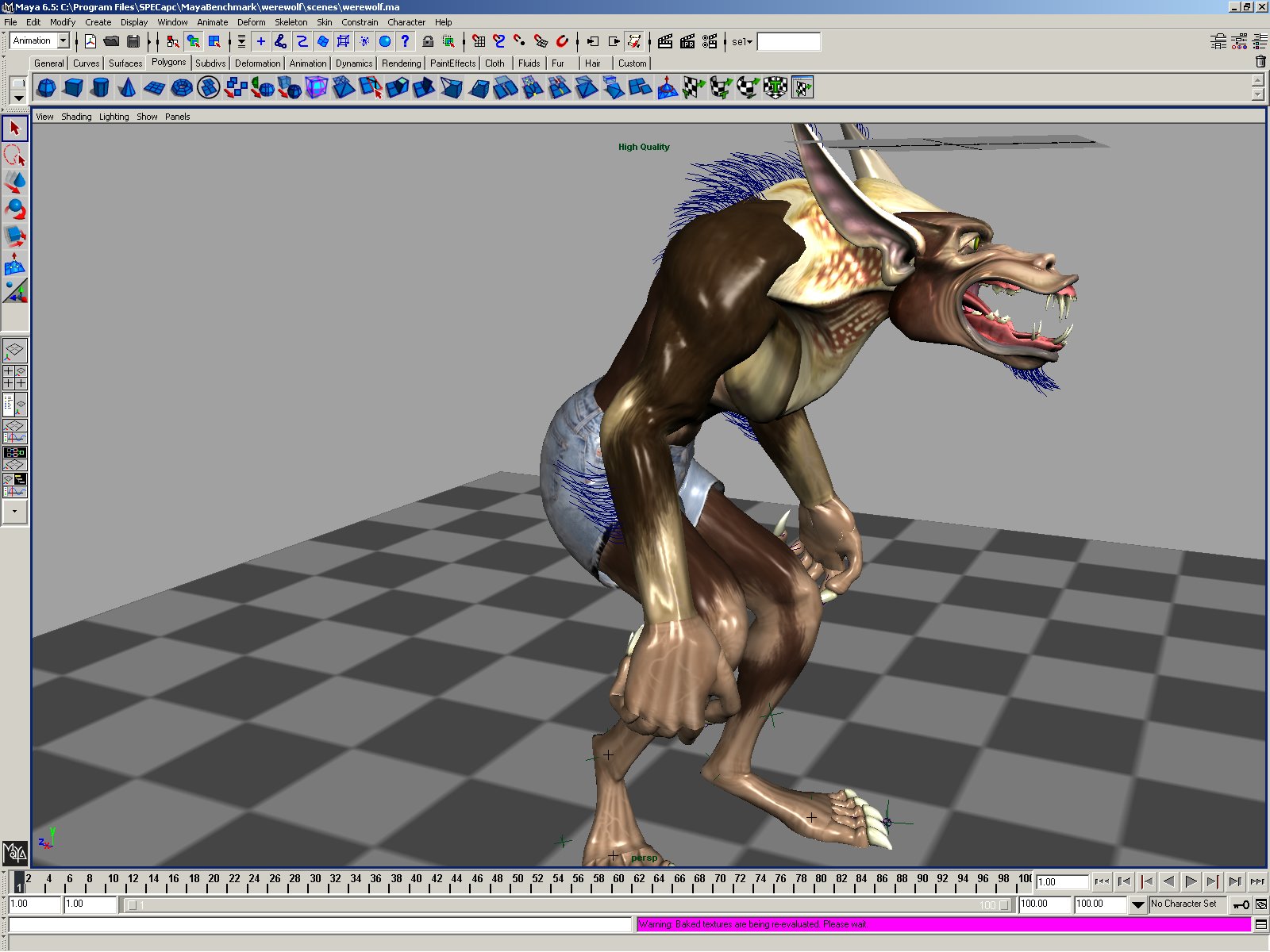Create a polygon plane from shelf
The height and width of the screenshot is (952, 1270).
(154, 88)
